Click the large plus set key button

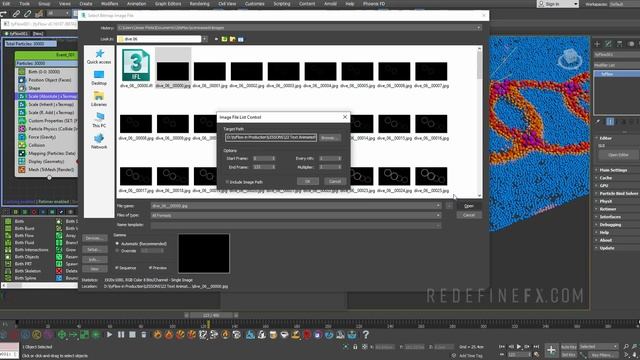pos(551,350)
